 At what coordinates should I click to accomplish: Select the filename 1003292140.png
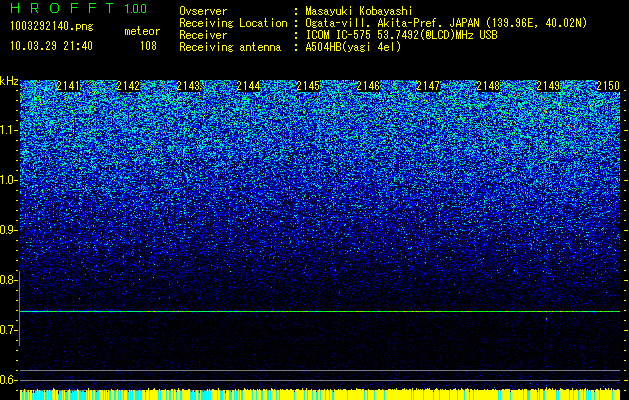point(52,27)
